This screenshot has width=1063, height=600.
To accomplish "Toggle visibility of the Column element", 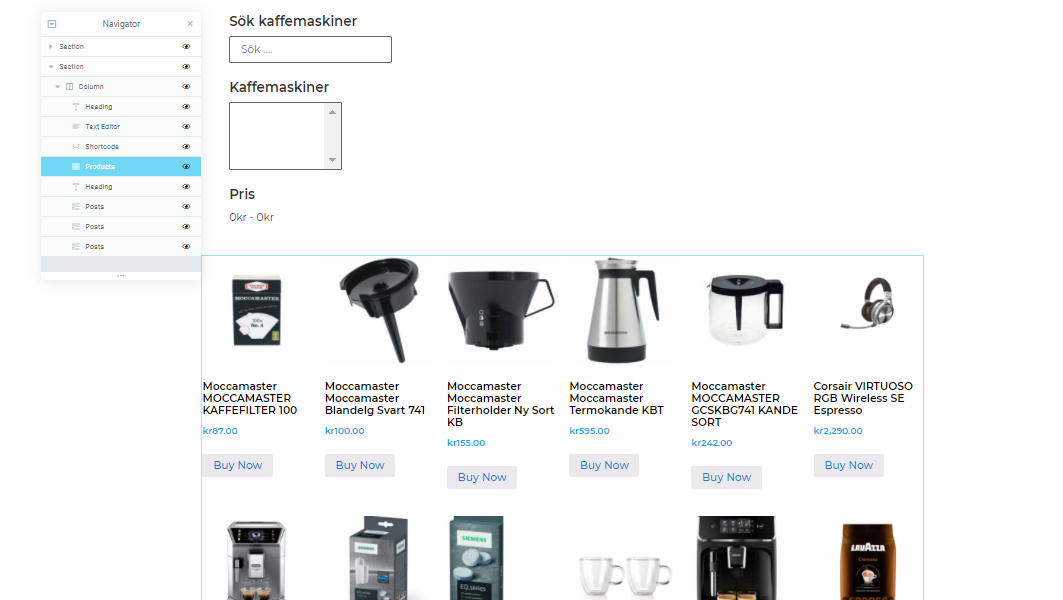I will tap(186, 87).
